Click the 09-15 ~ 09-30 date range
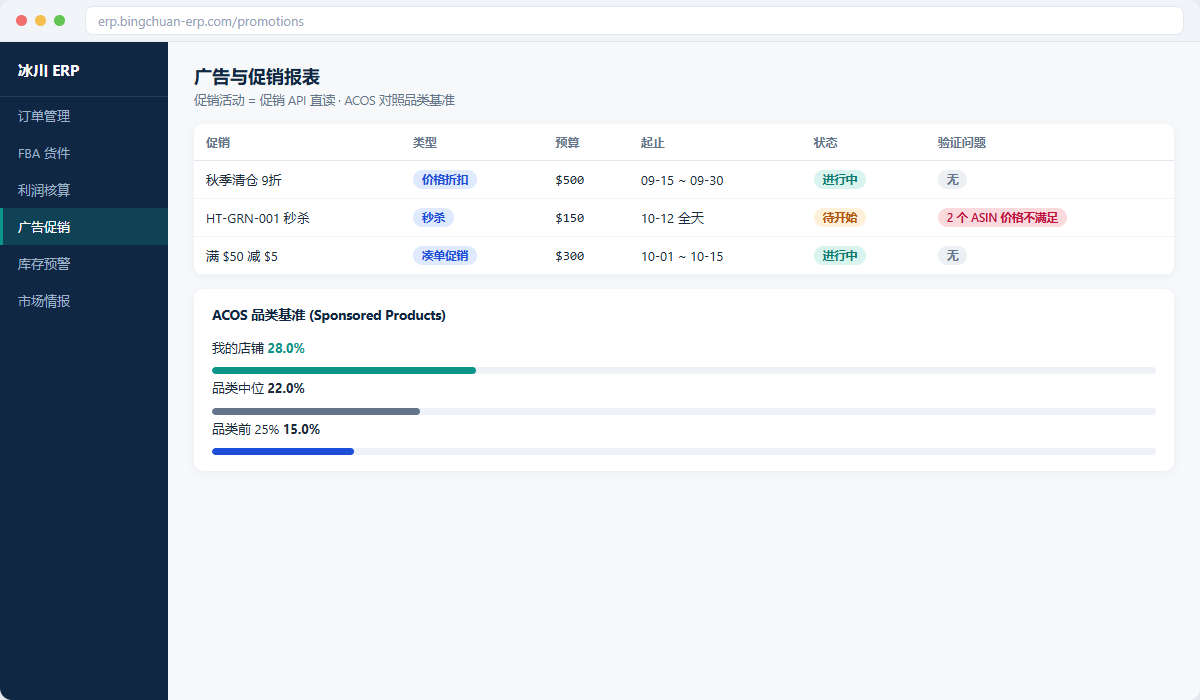Image resolution: width=1200 pixels, height=700 pixels. click(682, 180)
